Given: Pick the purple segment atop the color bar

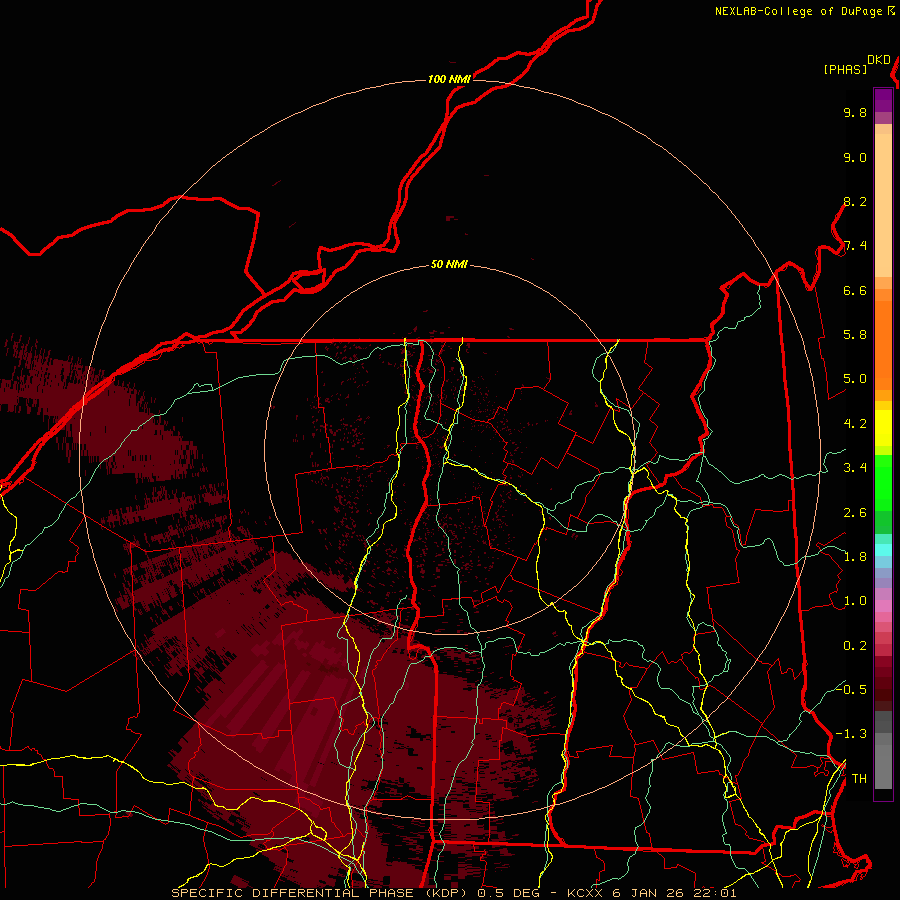Looking at the screenshot, I should pyautogui.click(x=883, y=100).
